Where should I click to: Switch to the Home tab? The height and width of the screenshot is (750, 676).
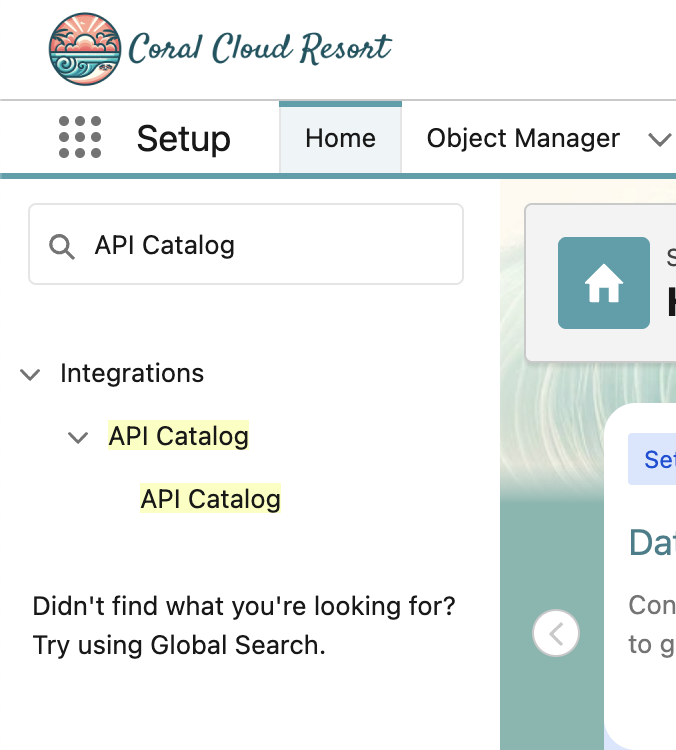point(340,138)
